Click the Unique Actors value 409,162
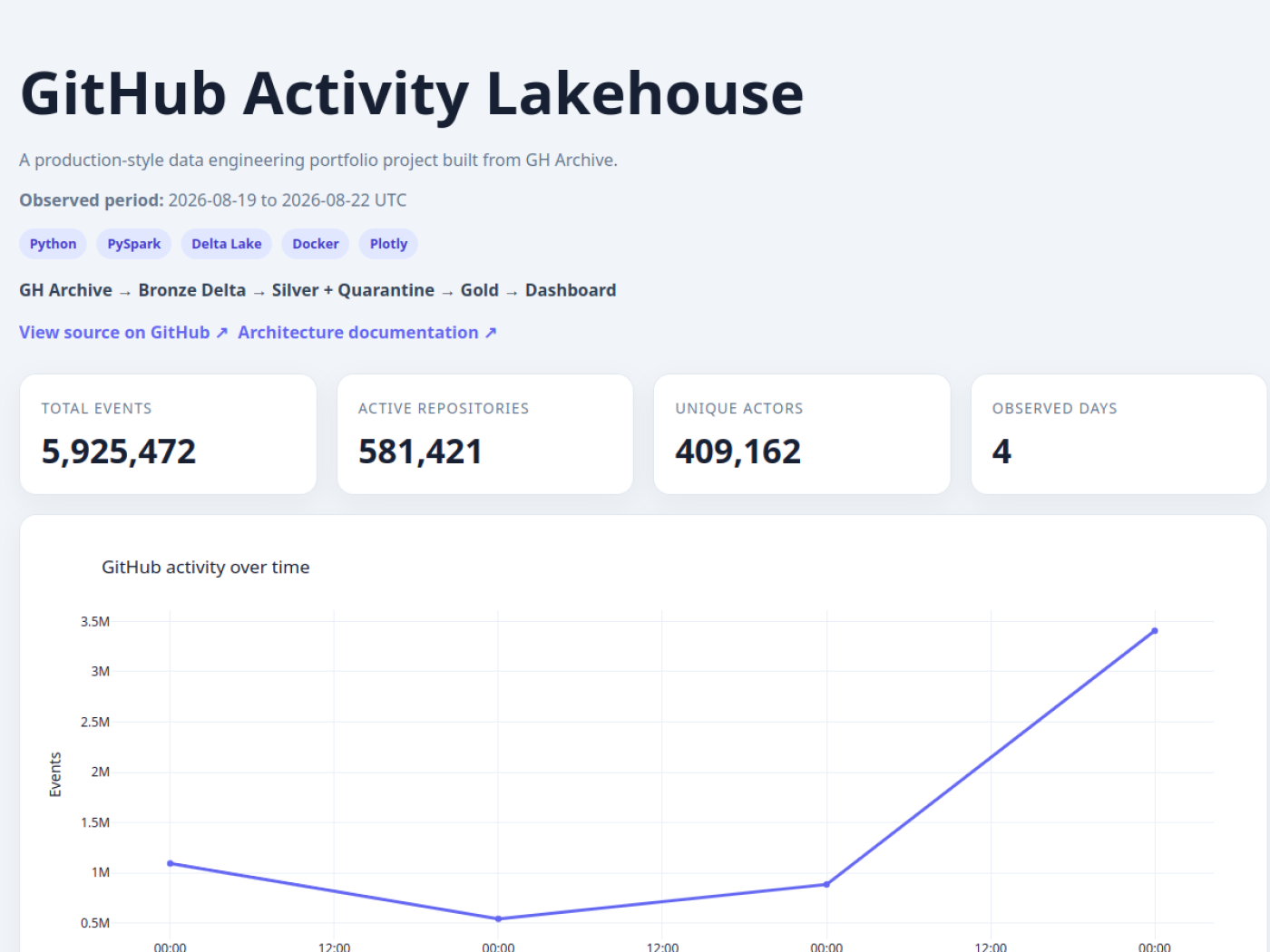This screenshot has width=1270, height=952. (x=738, y=452)
